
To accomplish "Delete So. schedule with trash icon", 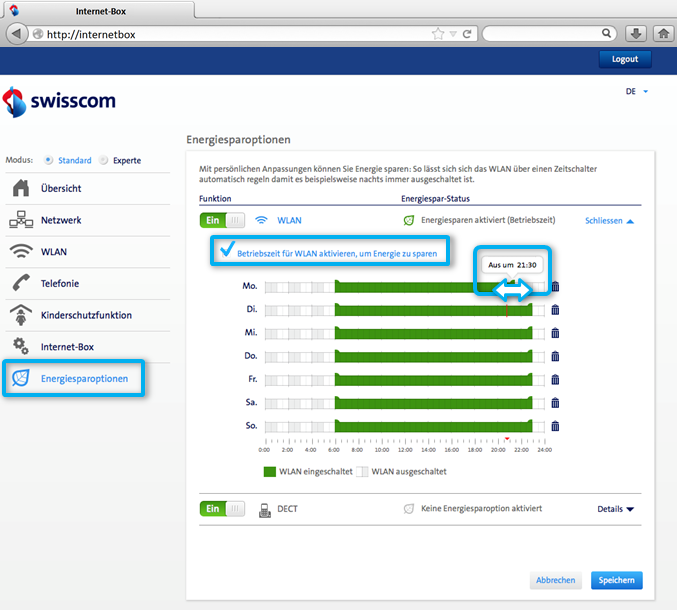I will (x=555, y=426).
